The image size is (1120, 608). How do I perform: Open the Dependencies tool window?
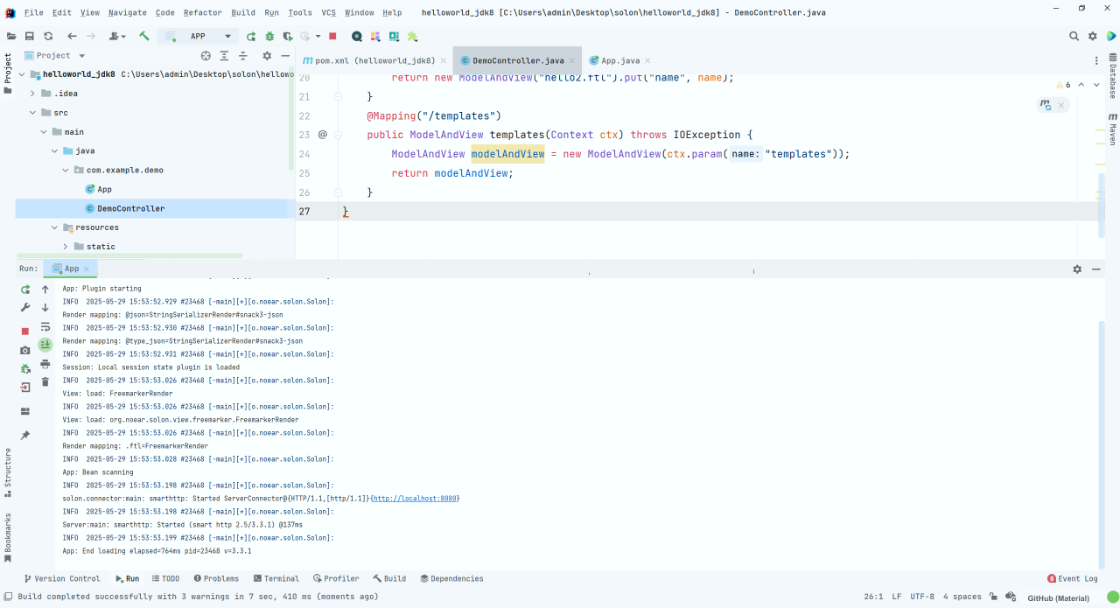452,579
